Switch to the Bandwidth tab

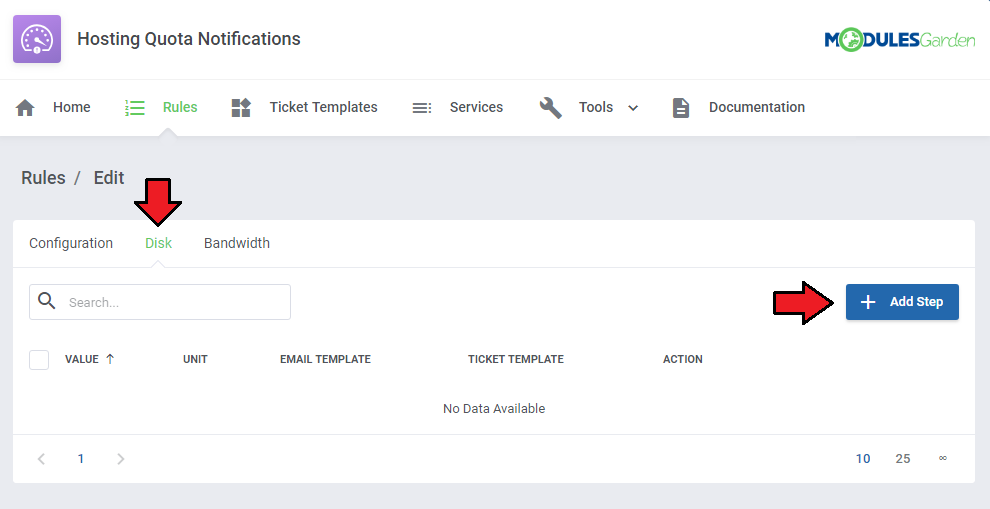[x=237, y=243]
